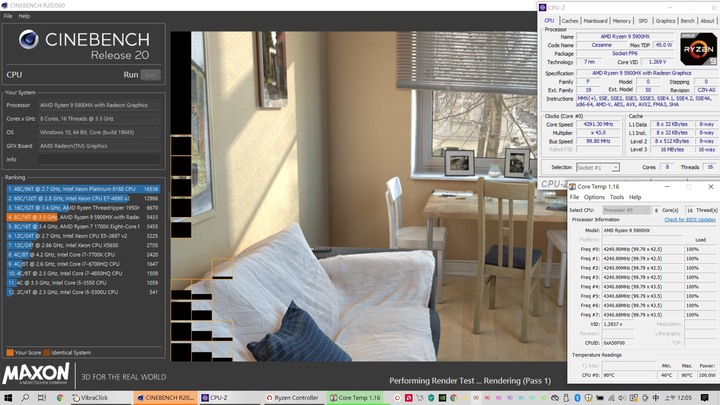Switch to Memory tab in CPU-Z

click(x=622, y=21)
